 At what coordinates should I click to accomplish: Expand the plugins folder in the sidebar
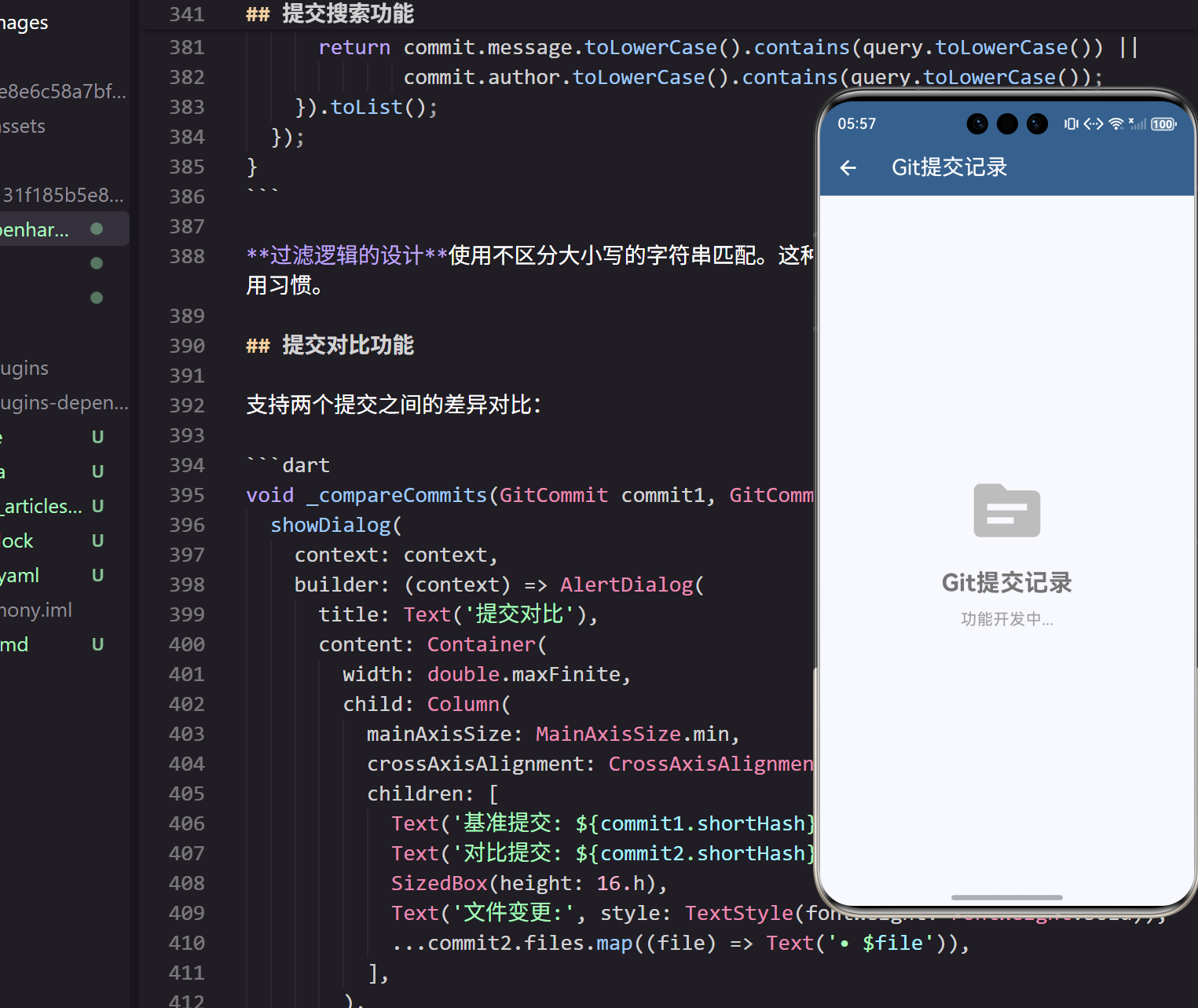click(x=24, y=368)
